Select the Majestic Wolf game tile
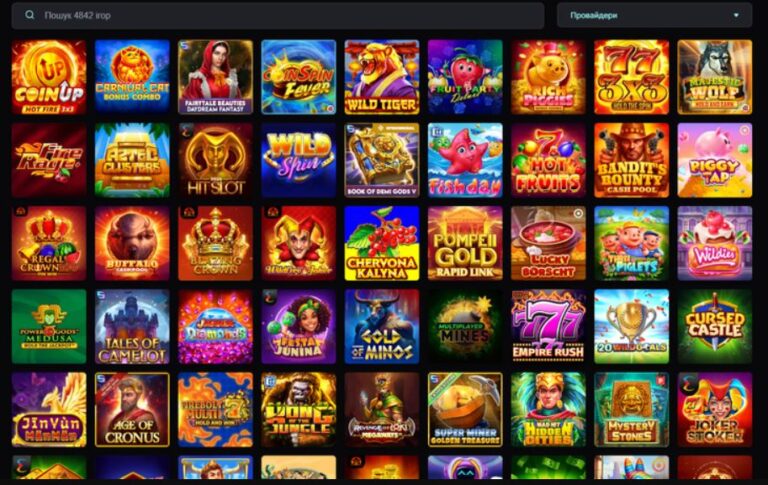 715,77
